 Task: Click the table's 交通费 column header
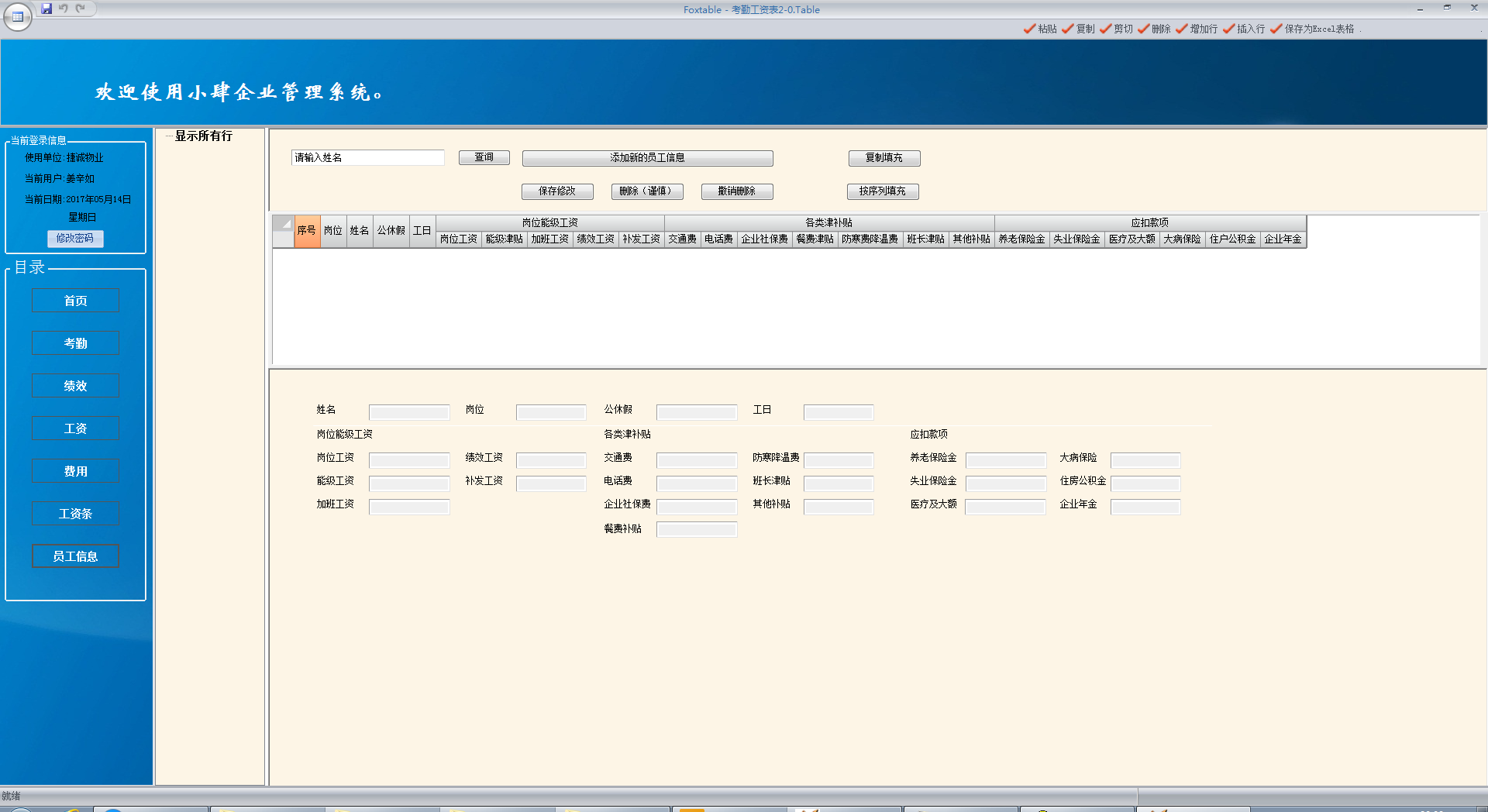683,239
